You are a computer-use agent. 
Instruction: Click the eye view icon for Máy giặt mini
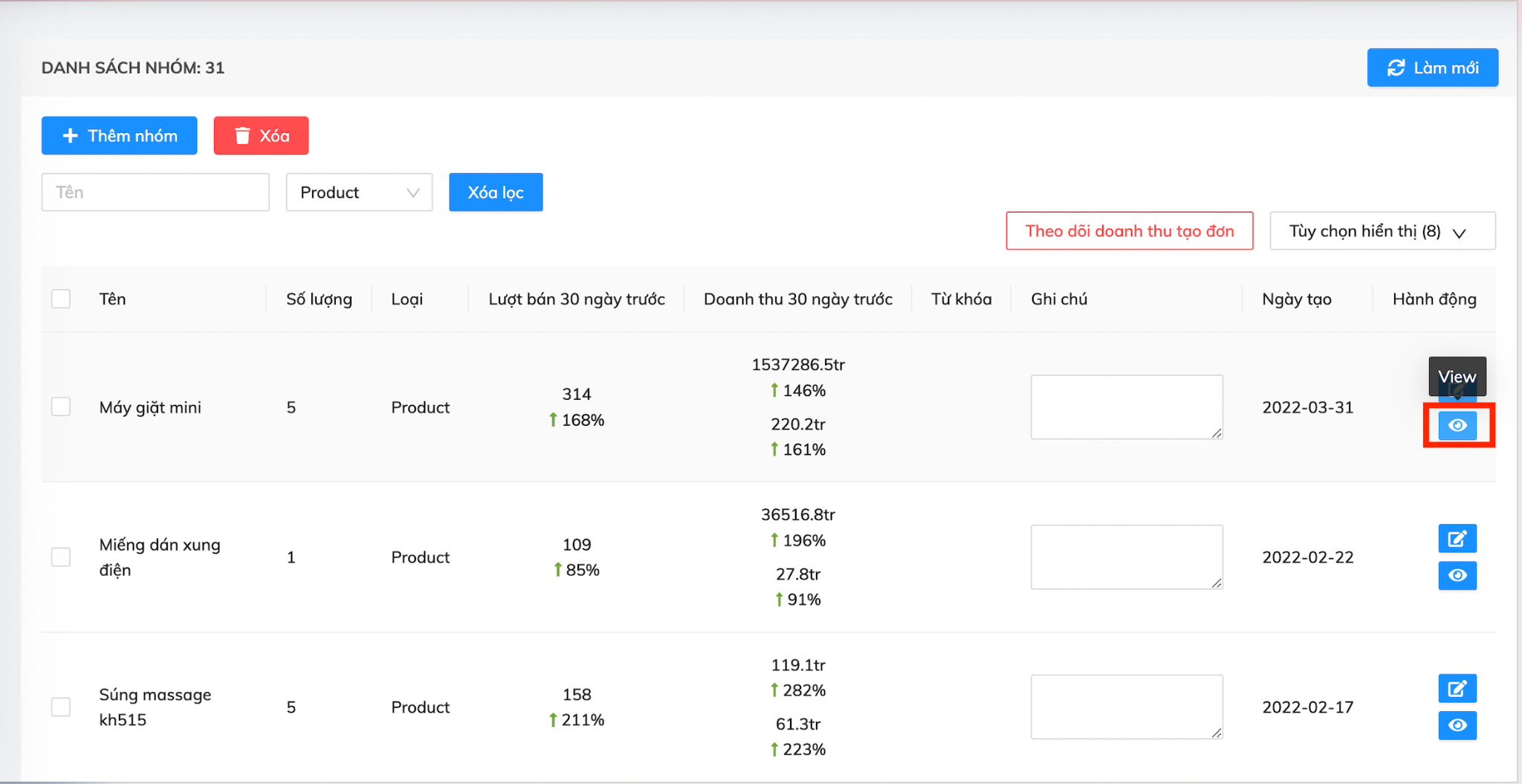coord(1457,426)
